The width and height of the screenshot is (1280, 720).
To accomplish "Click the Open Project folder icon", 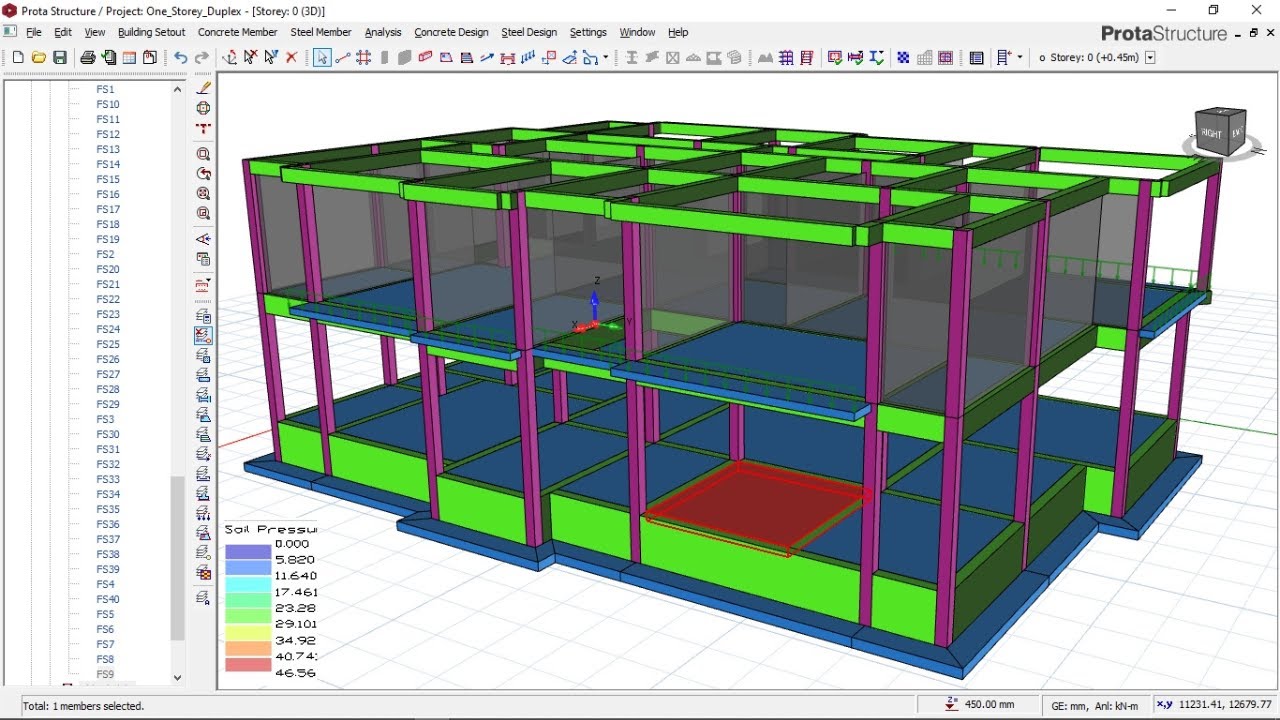I will pyautogui.click(x=38, y=58).
